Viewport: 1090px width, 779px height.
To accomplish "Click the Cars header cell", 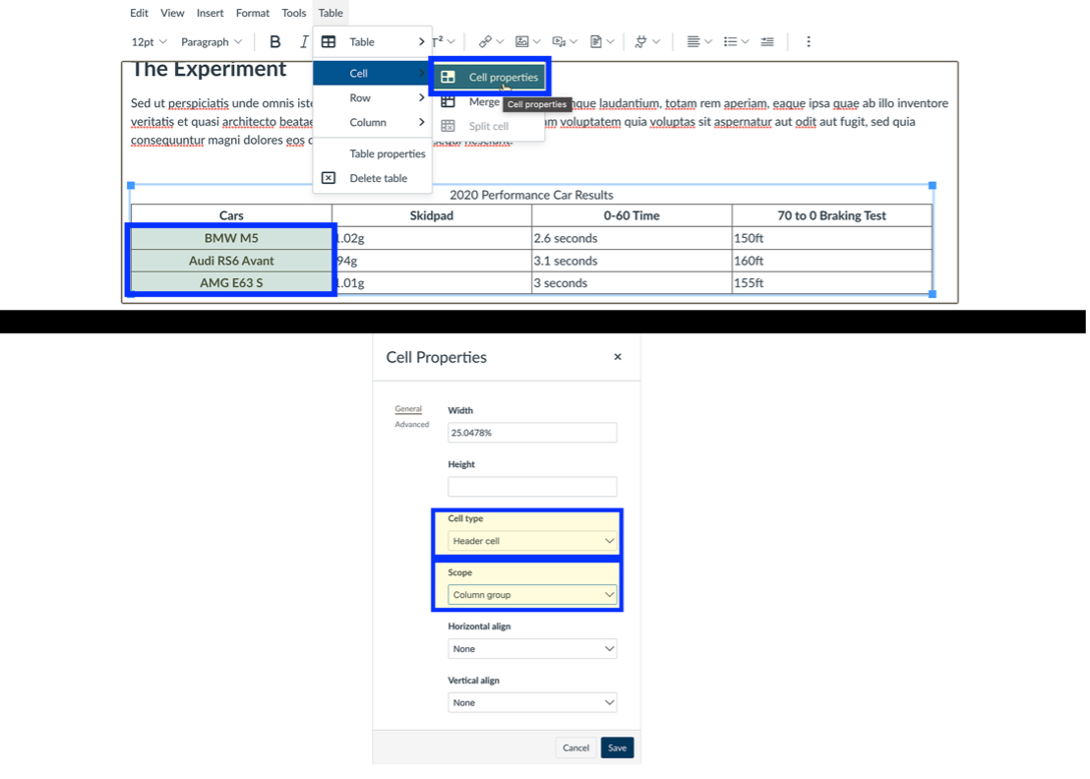I will (231, 215).
